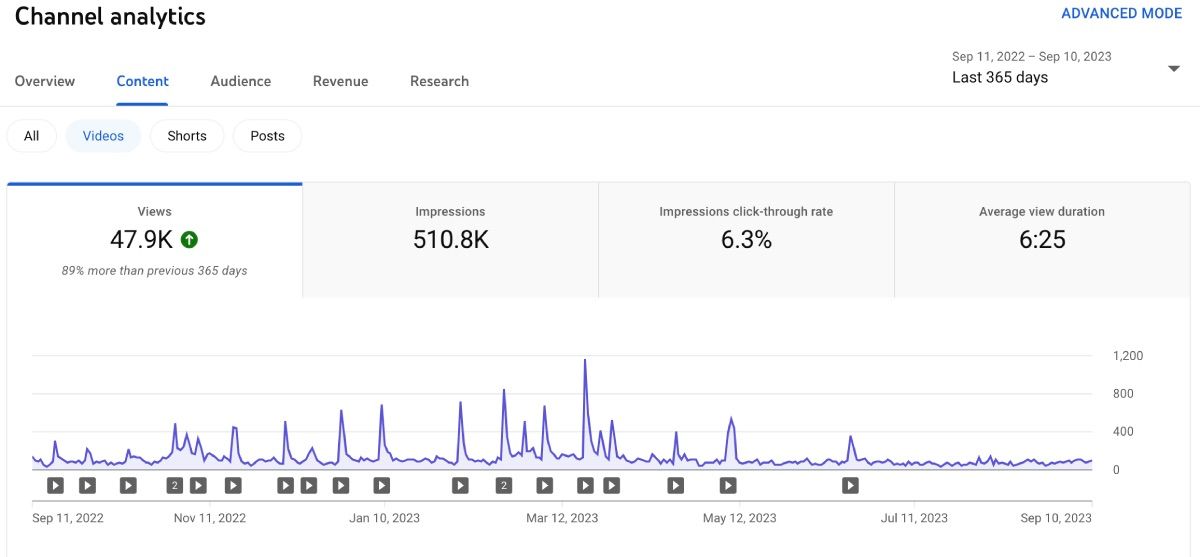
Task: Select the Average view duration metric card
Action: pyautogui.click(x=1042, y=240)
